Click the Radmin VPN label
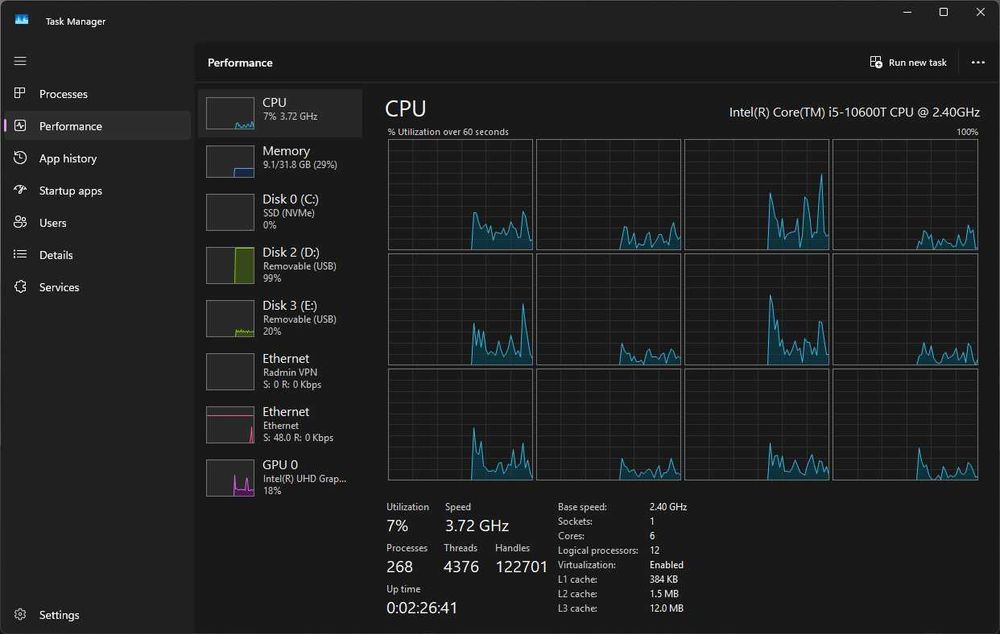 [x=290, y=372]
